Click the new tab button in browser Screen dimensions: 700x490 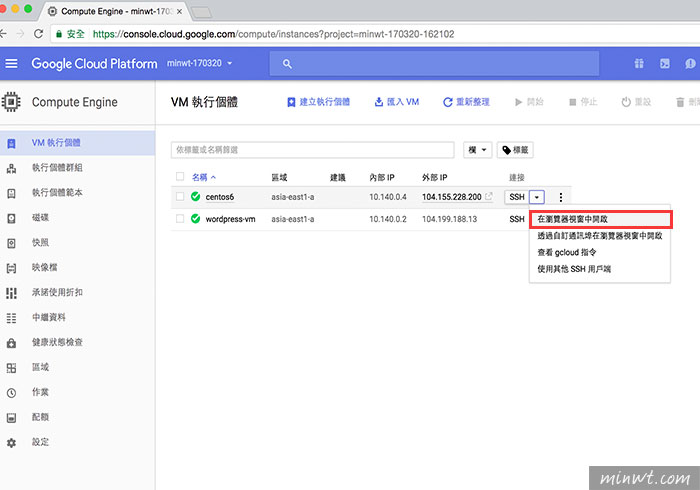(x=202, y=12)
